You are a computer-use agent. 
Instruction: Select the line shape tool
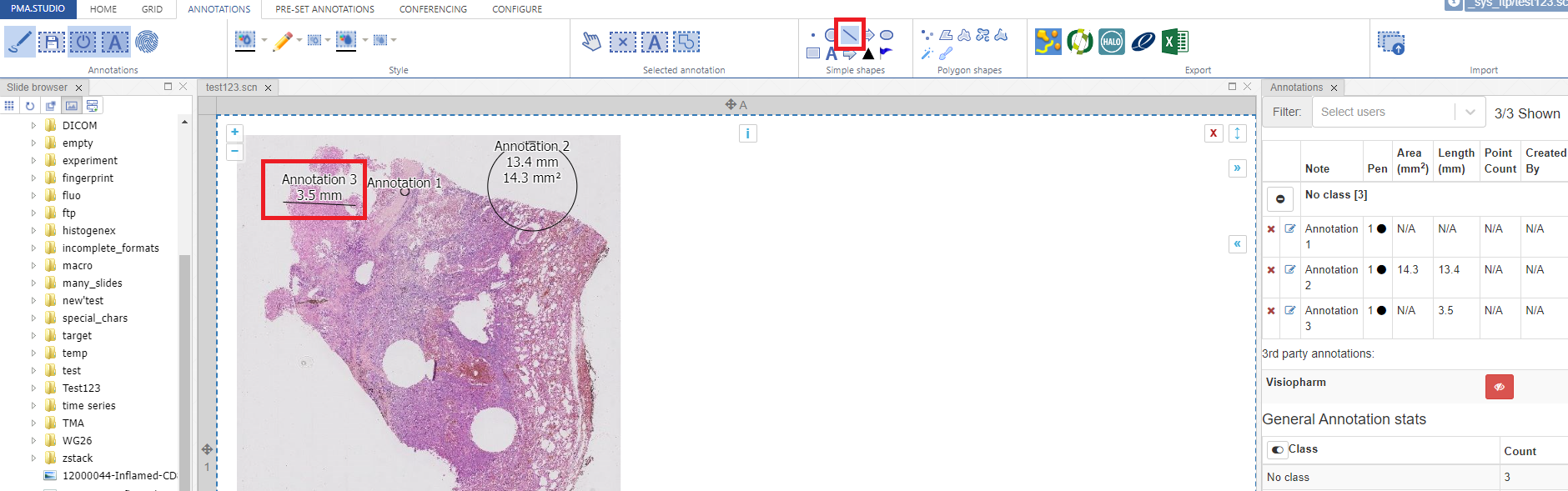click(849, 35)
